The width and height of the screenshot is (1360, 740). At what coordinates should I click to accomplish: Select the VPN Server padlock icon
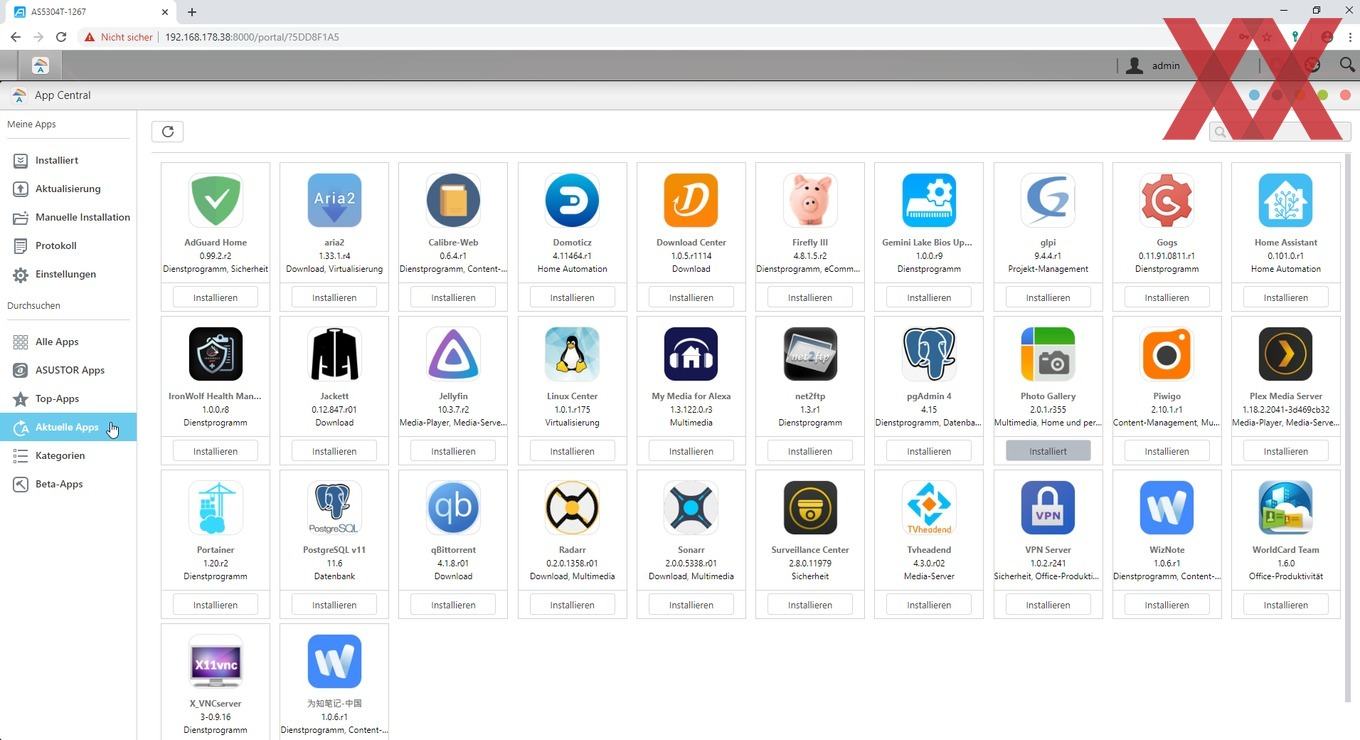point(1048,508)
